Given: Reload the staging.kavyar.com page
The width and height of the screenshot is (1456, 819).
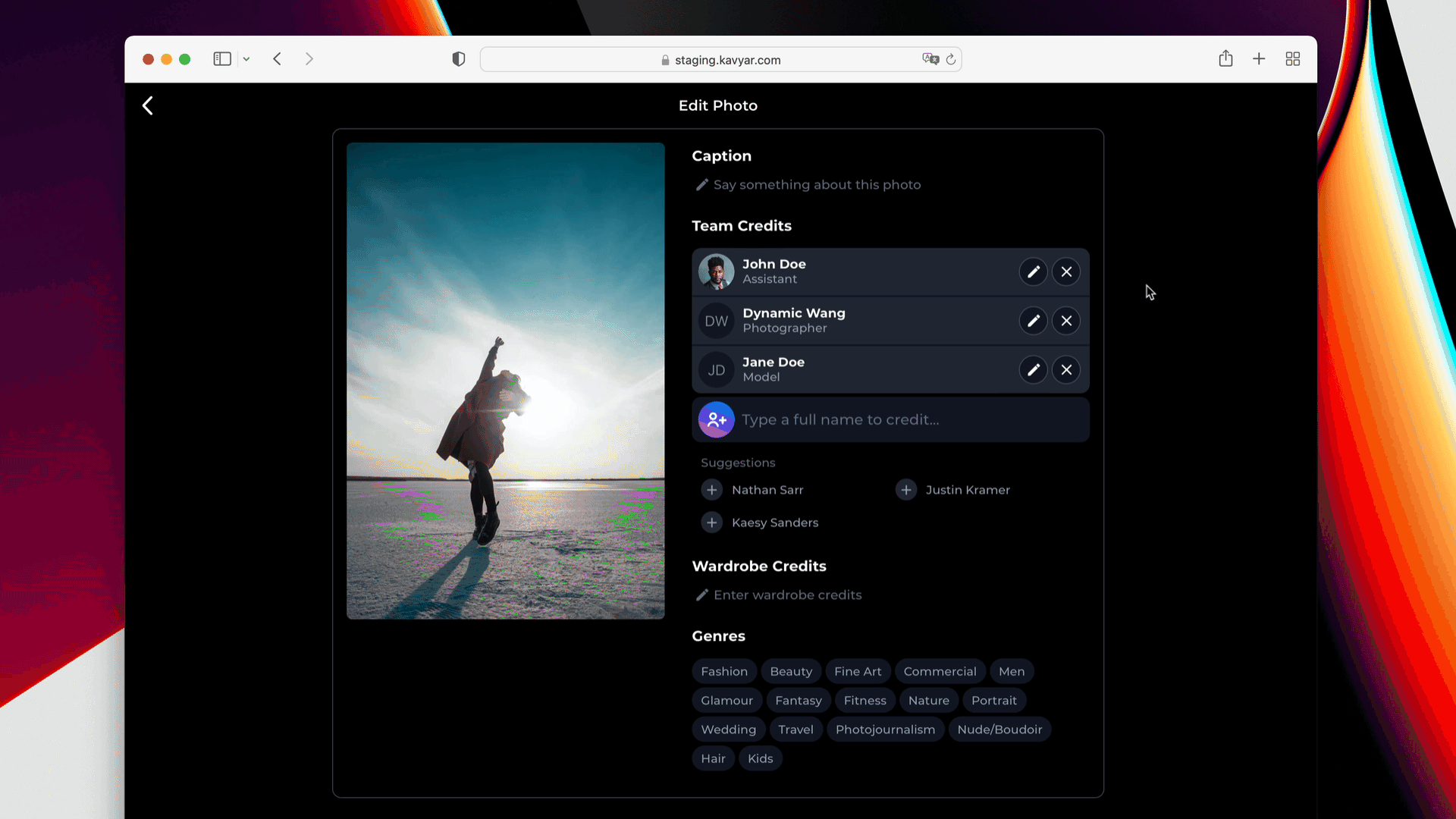Looking at the screenshot, I should click(x=950, y=59).
